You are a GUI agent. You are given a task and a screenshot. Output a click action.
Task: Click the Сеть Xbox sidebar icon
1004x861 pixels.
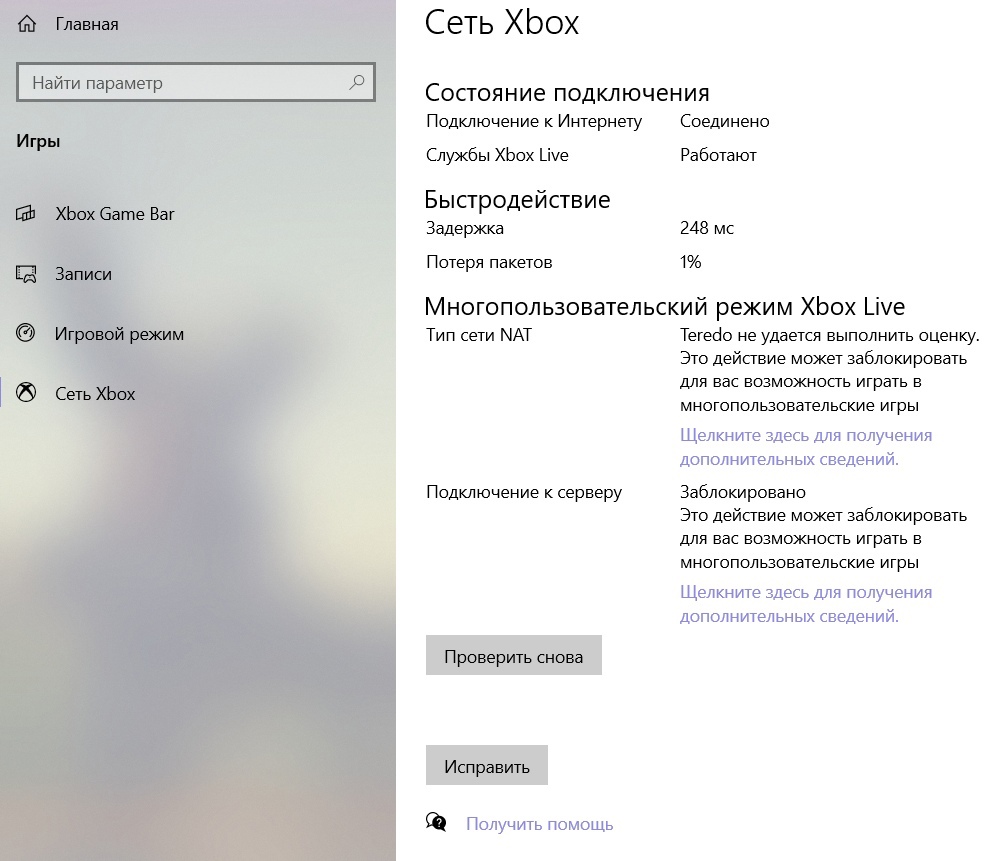point(27,394)
